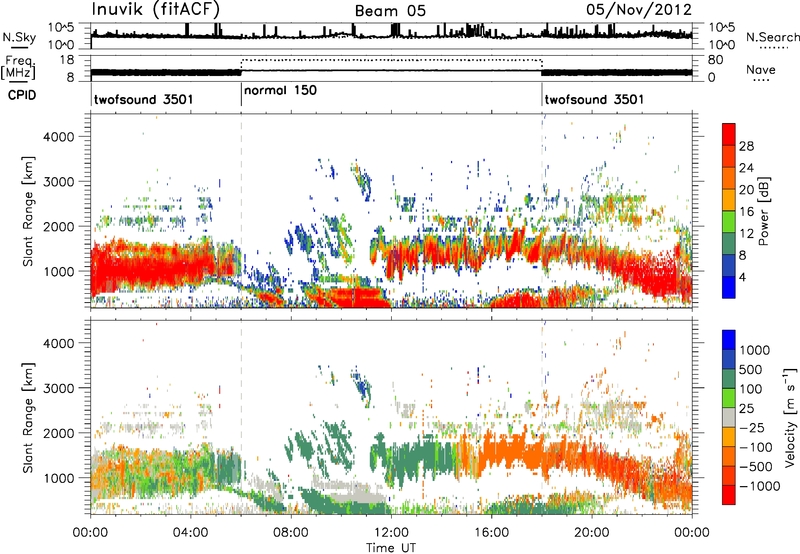Image resolution: width=800 pixels, height=554 pixels.
Task: Click the left '10^5' noise tick label
Action: (61, 27)
